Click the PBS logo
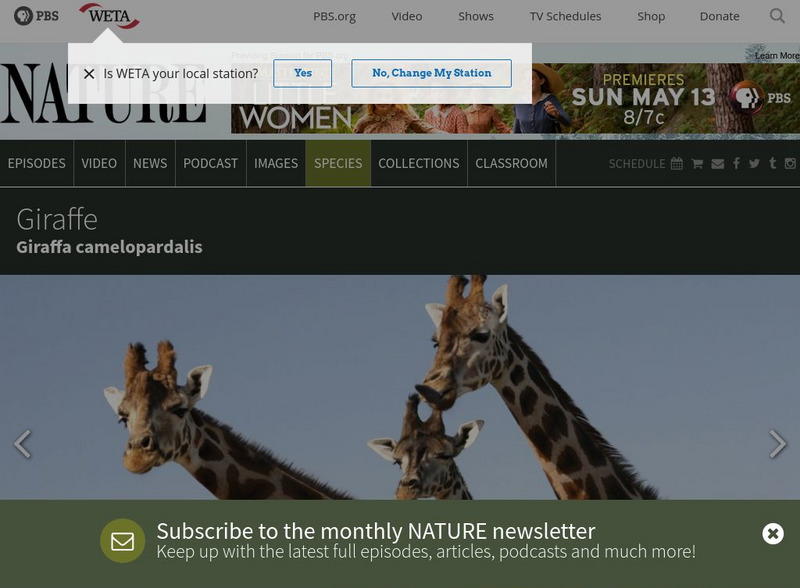This screenshot has height=588, width=800. tap(36, 16)
